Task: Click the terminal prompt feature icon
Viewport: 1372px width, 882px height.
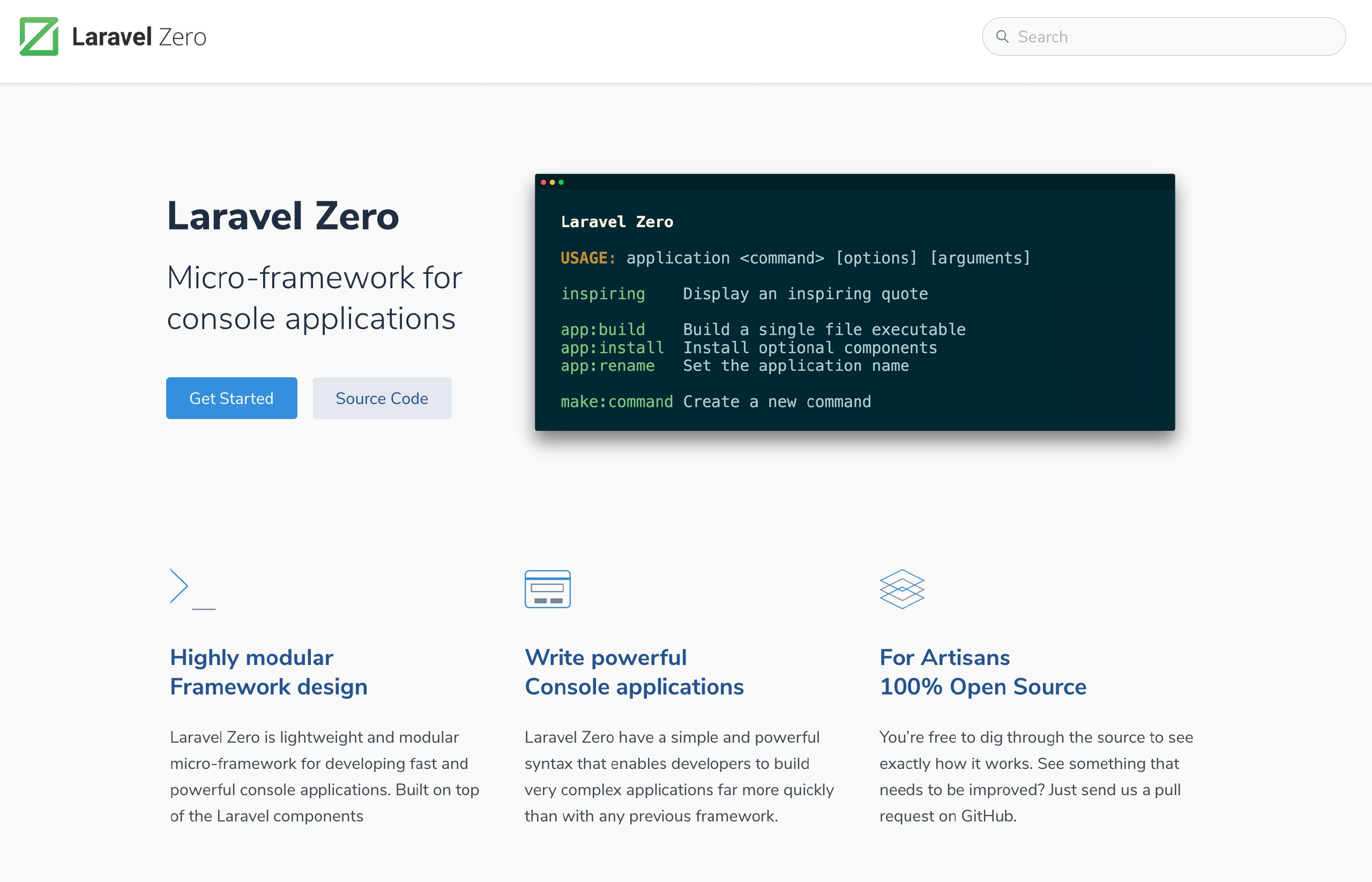Action: [192, 589]
